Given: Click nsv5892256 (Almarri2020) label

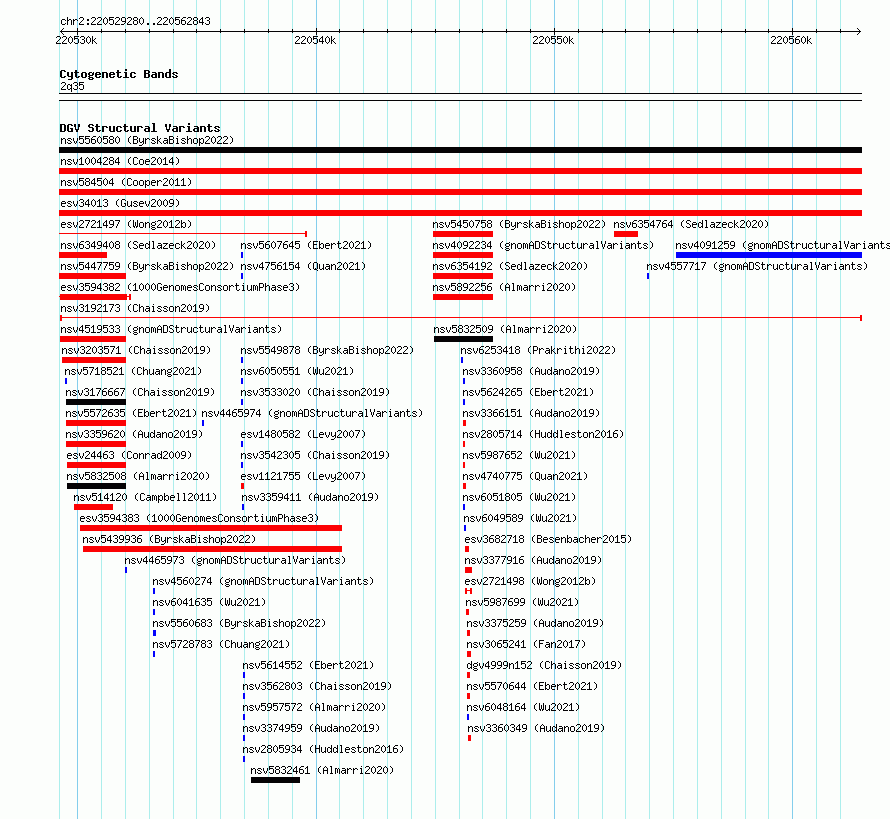Looking at the screenshot, I should pyautogui.click(x=504, y=287).
